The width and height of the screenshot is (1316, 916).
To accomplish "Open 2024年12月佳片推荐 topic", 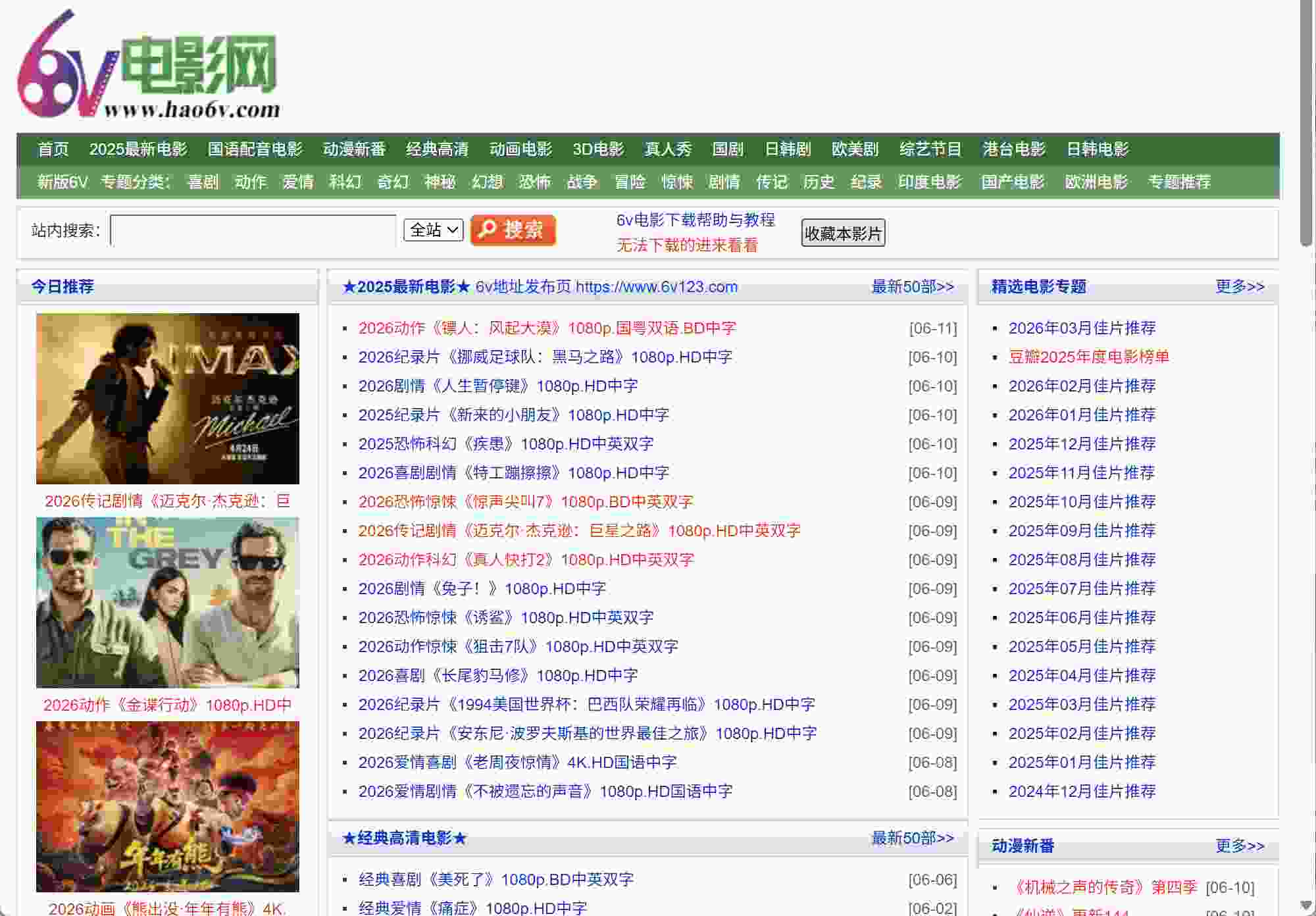I will (1082, 791).
